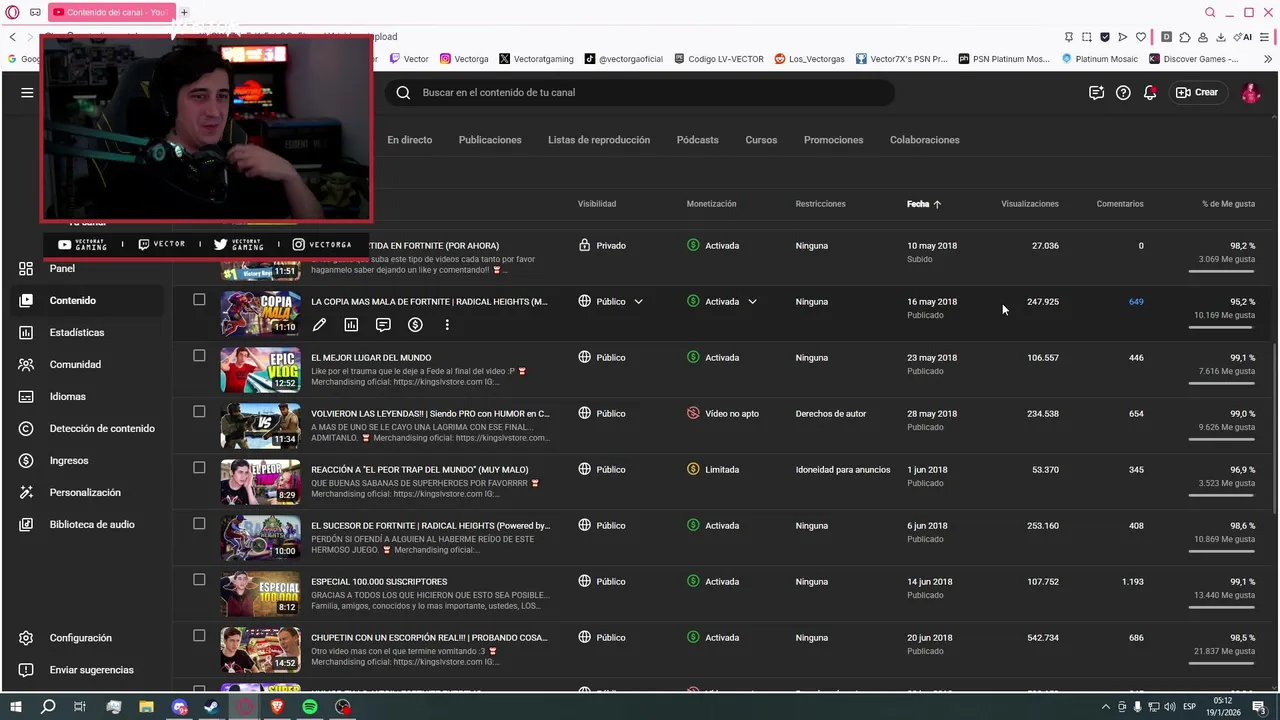The image size is (1280, 720).
Task: Open analytics icon for LA COPIA MAS MALA video
Action: 351,325
